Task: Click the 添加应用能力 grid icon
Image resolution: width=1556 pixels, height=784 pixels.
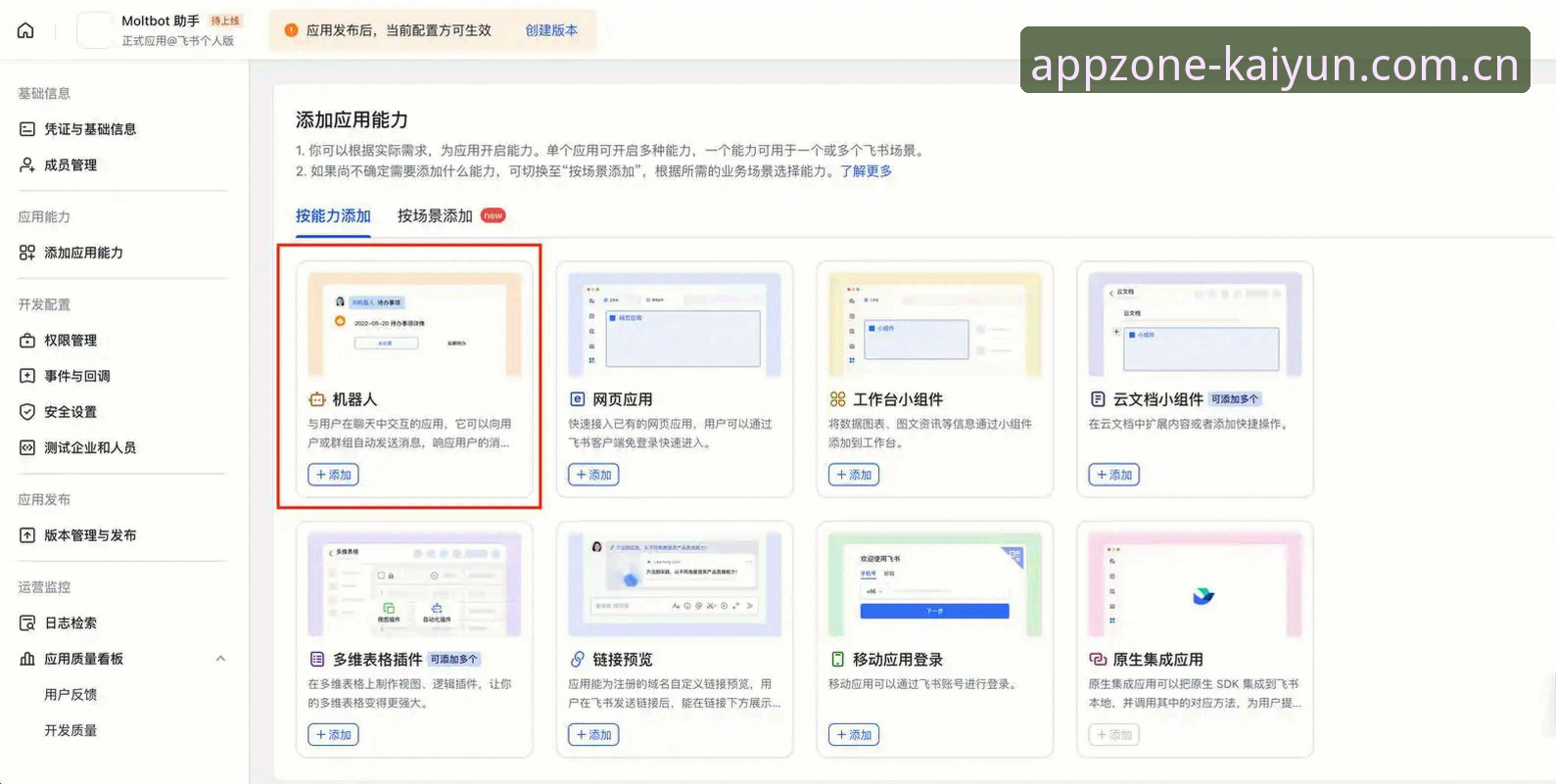Action: pos(27,253)
